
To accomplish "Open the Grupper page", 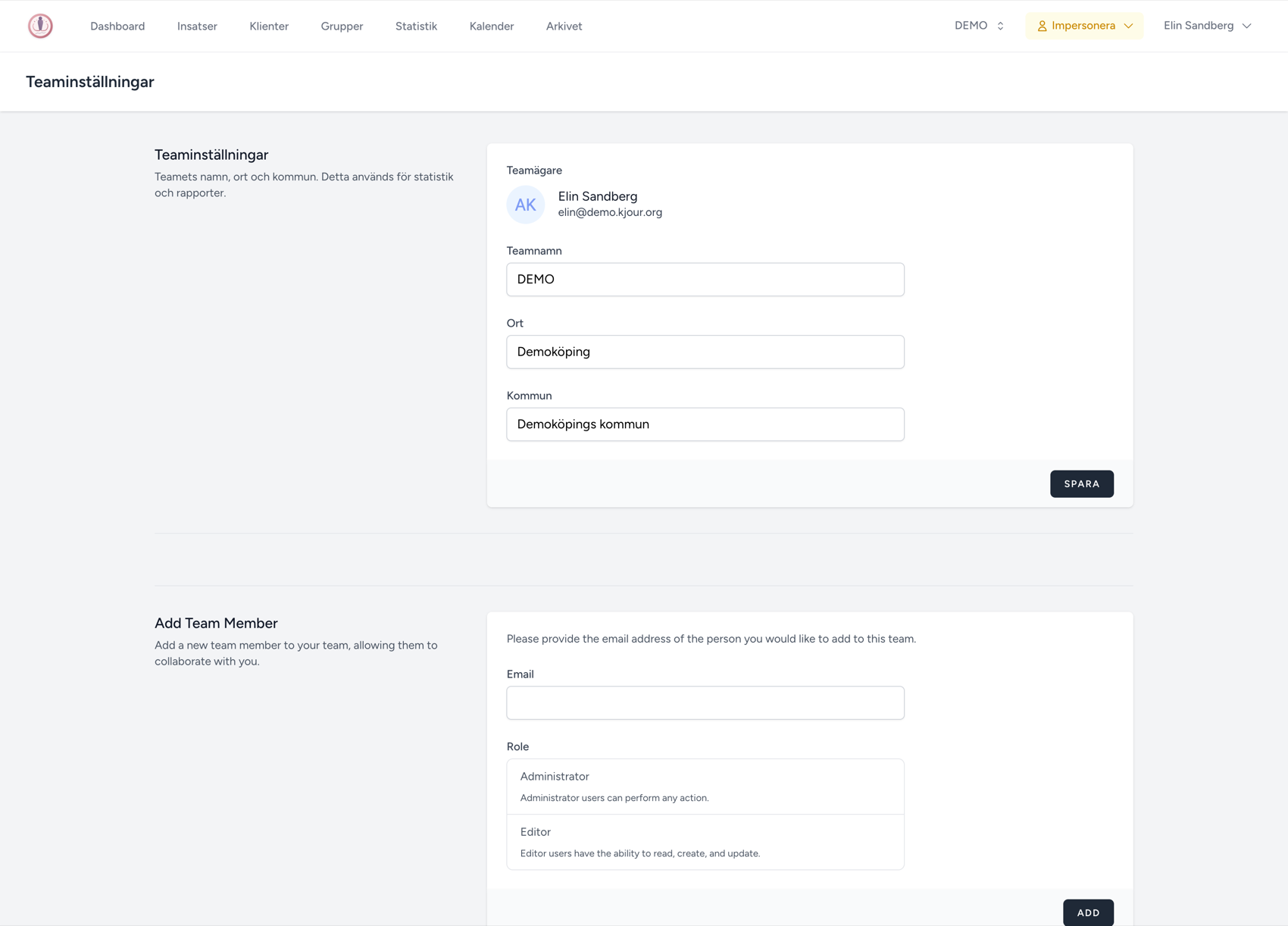I will [x=342, y=26].
